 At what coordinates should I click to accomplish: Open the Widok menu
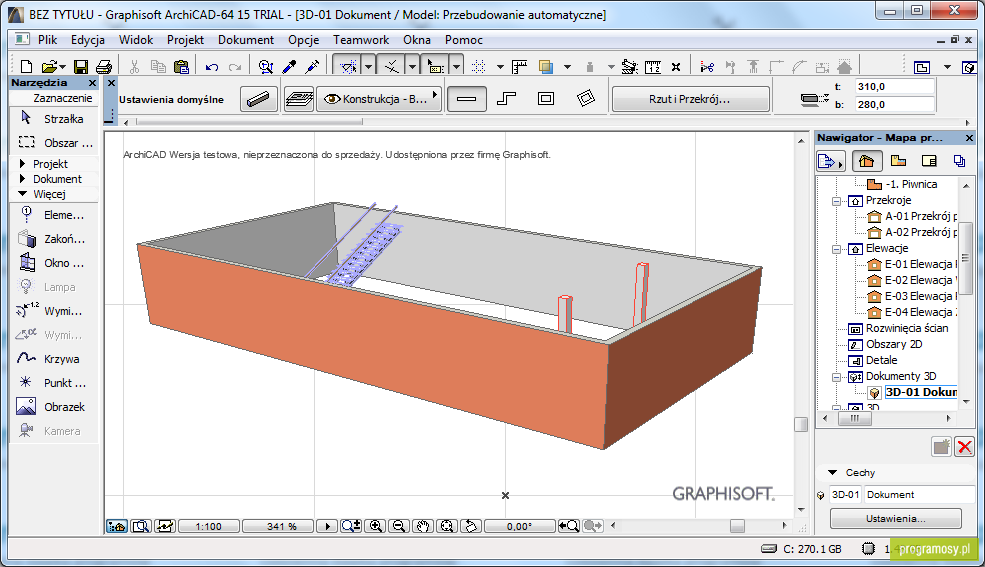[x=136, y=40]
